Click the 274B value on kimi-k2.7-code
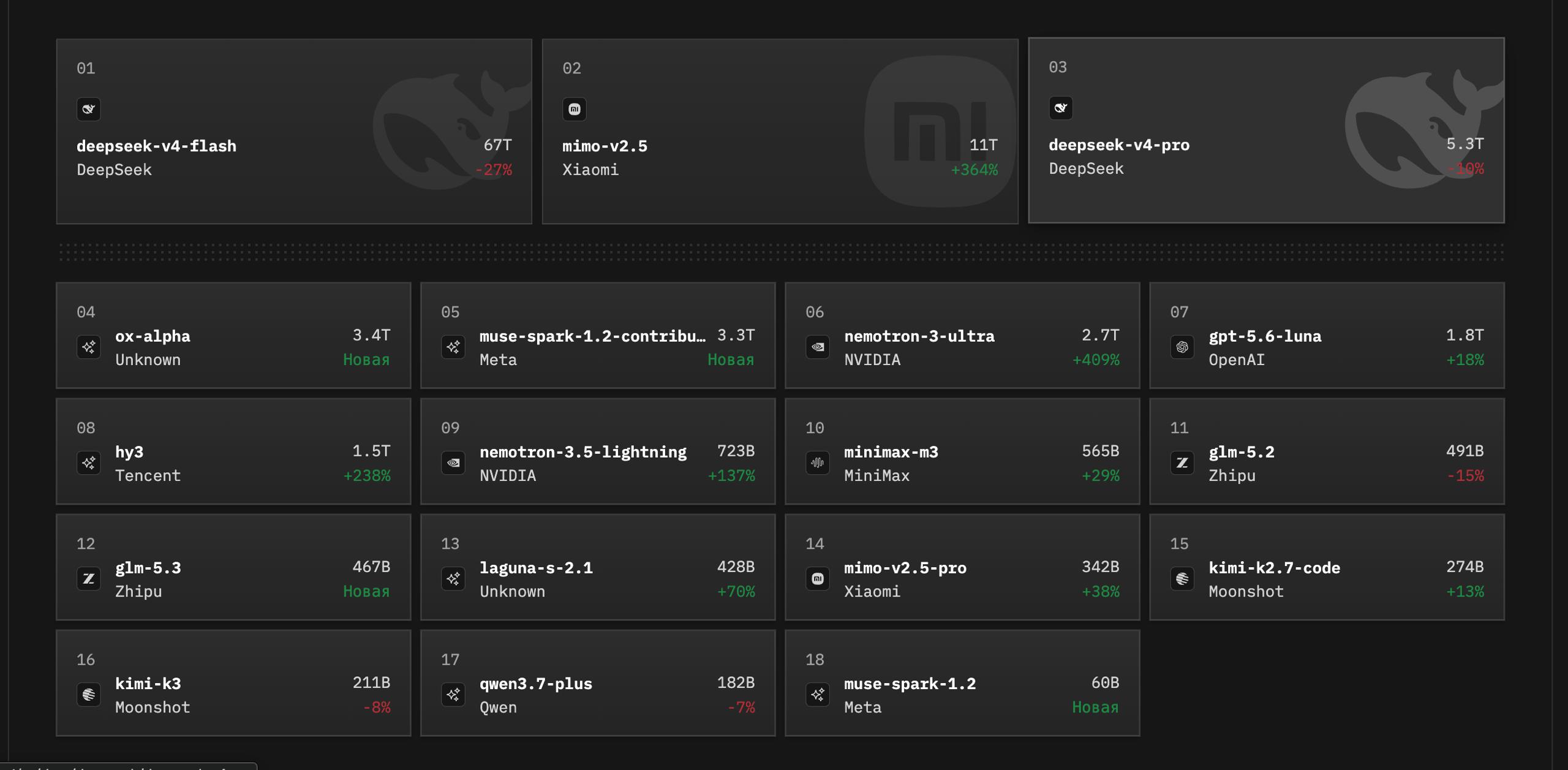 [x=1465, y=567]
